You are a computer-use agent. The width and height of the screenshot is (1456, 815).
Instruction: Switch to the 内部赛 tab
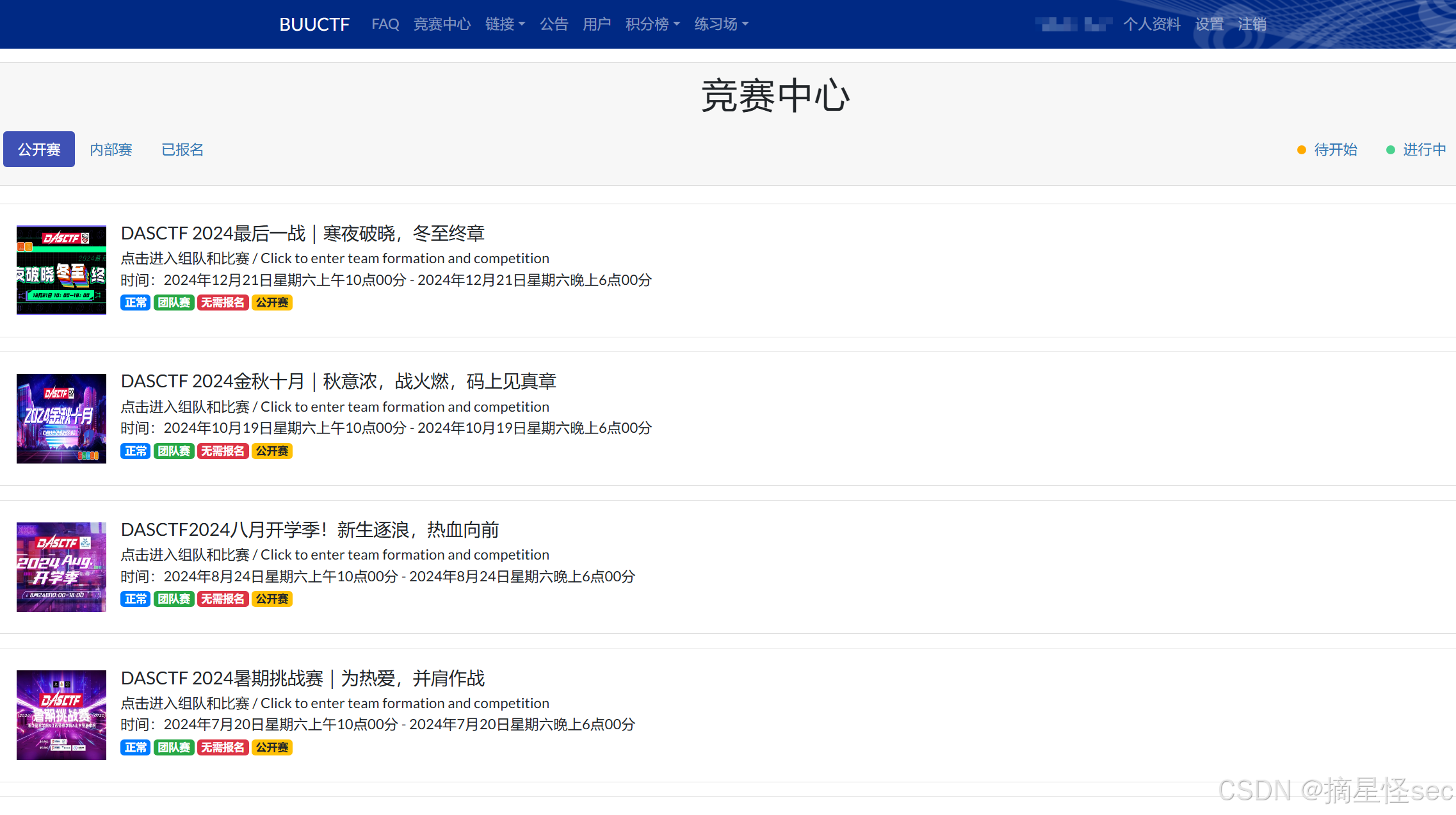pos(111,150)
